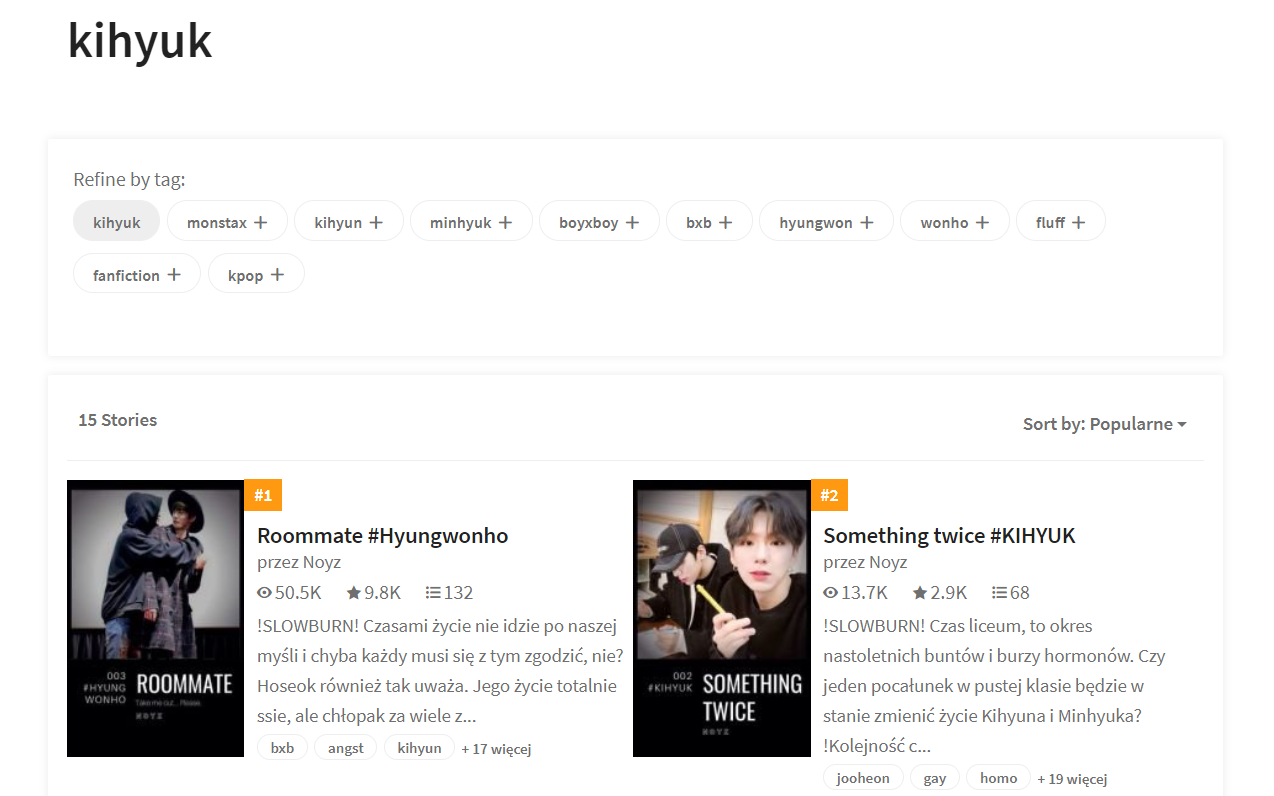Add the kpop tag filter
Image resolution: width=1274 pixels, height=796 pixels.
tap(256, 274)
